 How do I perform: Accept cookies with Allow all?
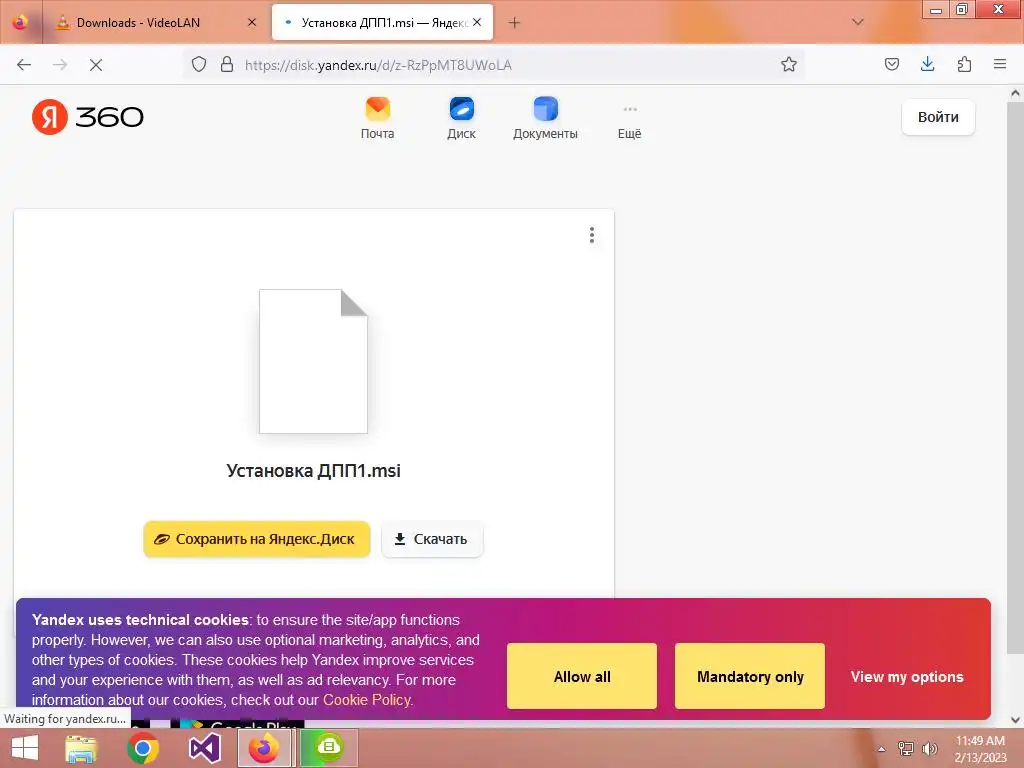click(582, 677)
